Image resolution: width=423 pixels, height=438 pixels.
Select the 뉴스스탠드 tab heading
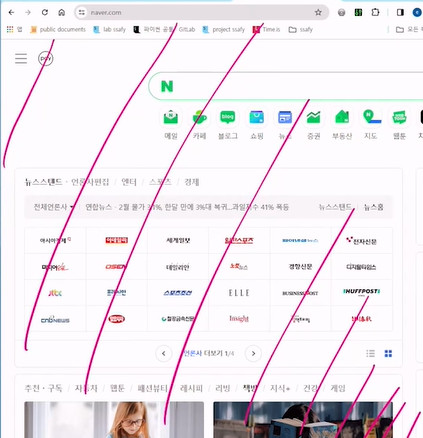[44, 182]
